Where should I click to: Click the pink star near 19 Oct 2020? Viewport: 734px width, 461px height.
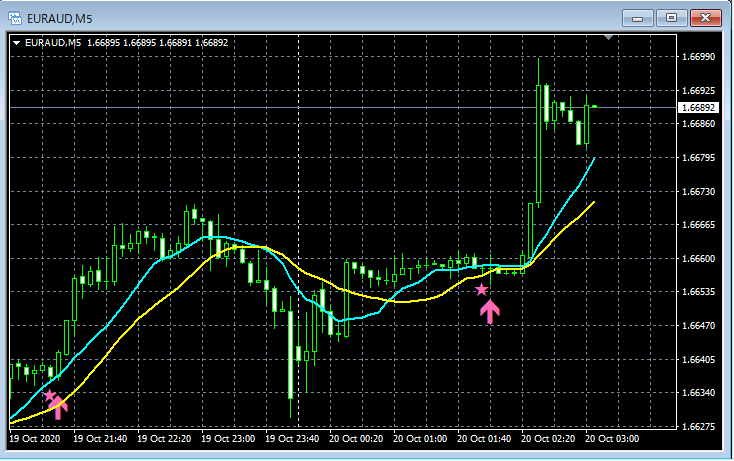49,395
